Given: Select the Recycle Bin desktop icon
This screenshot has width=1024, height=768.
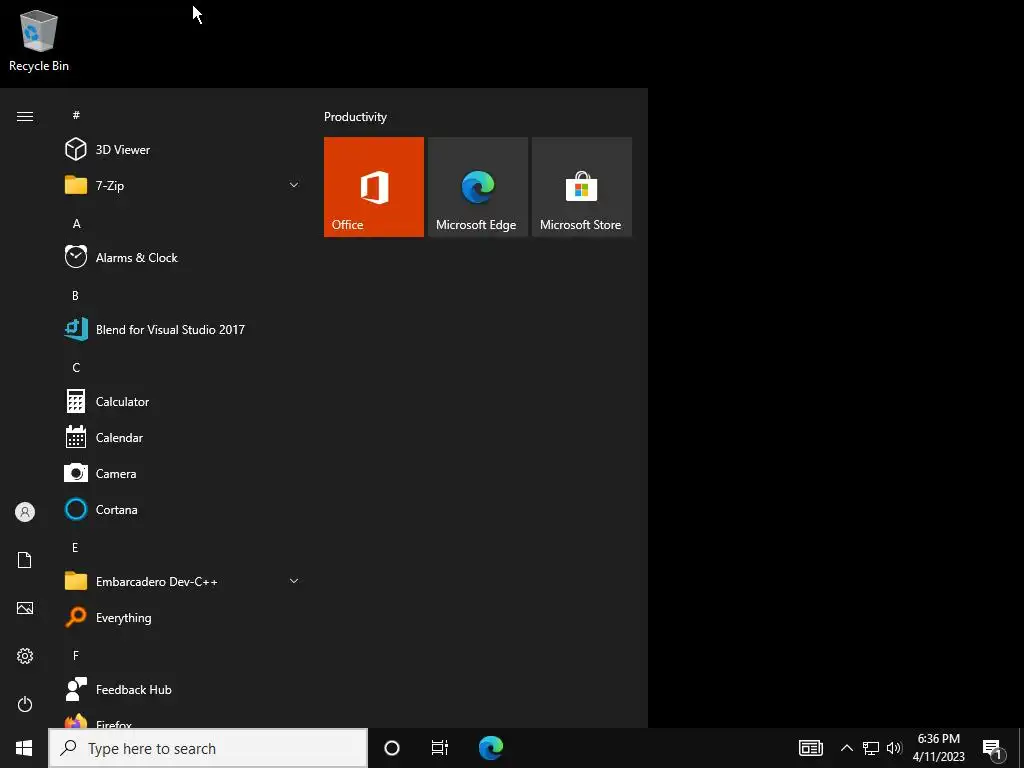Looking at the screenshot, I should click(39, 40).
